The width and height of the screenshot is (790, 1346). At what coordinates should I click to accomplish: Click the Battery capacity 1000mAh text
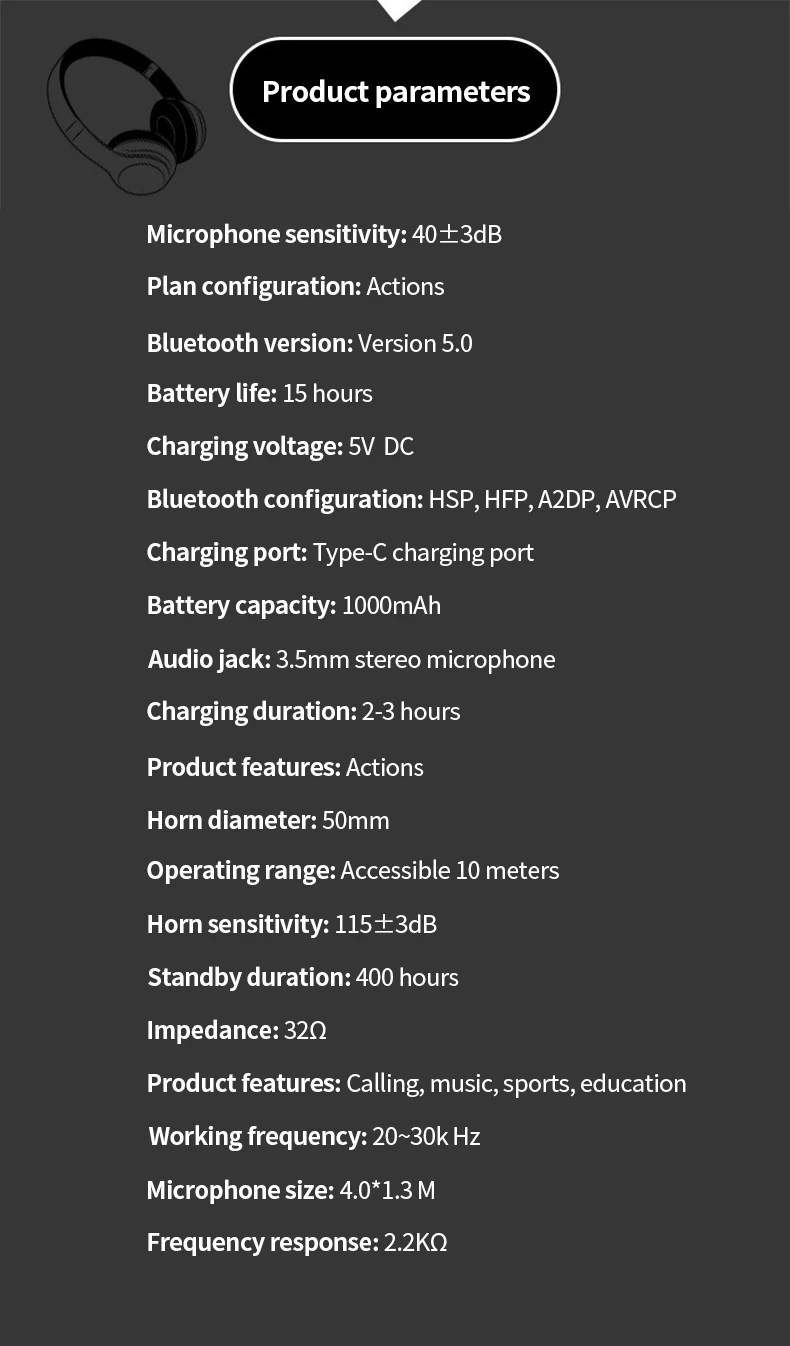coord(293,606)
